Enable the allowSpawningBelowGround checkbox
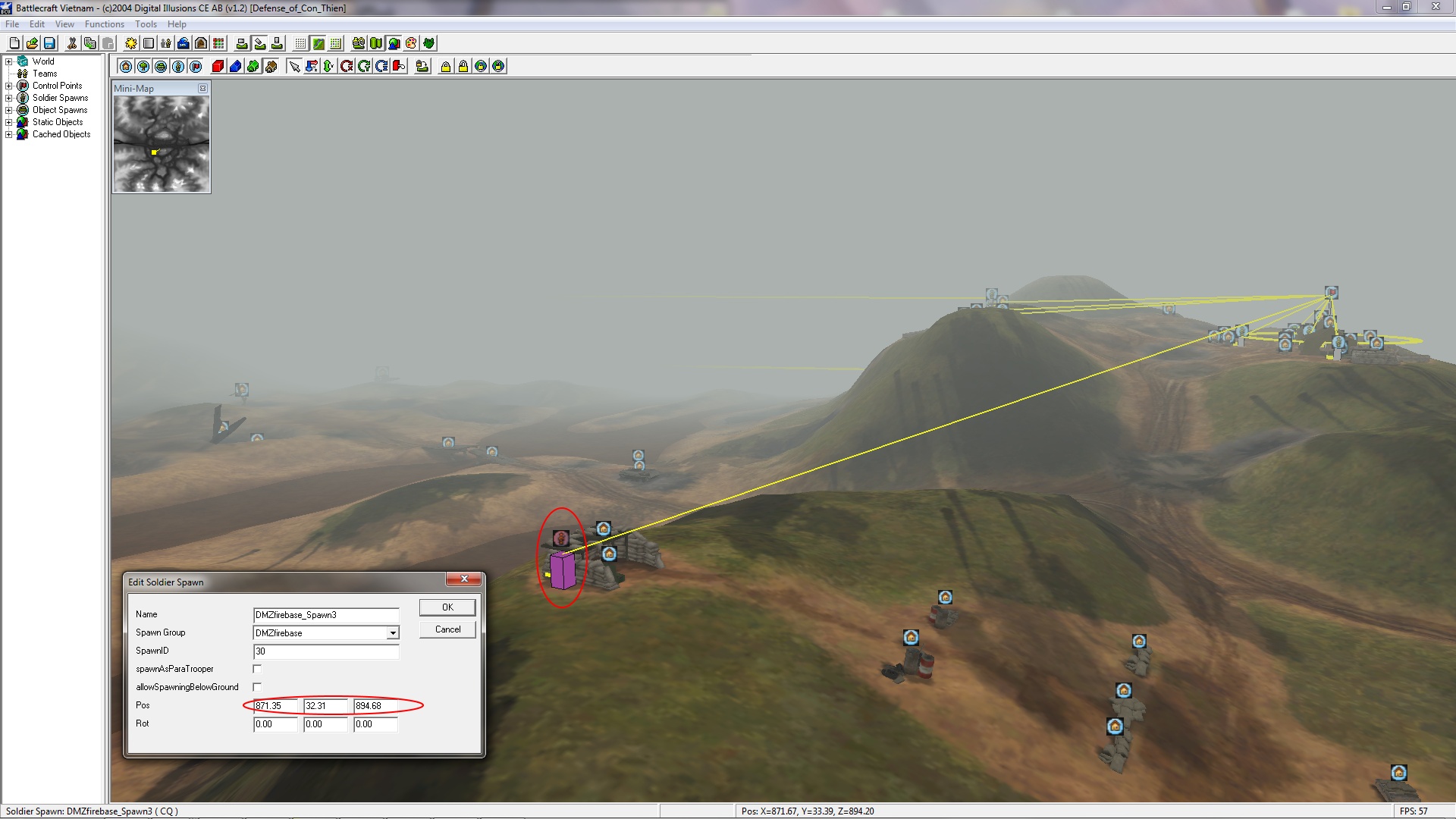Screen dimensions: 1456x819 [257, 687]
